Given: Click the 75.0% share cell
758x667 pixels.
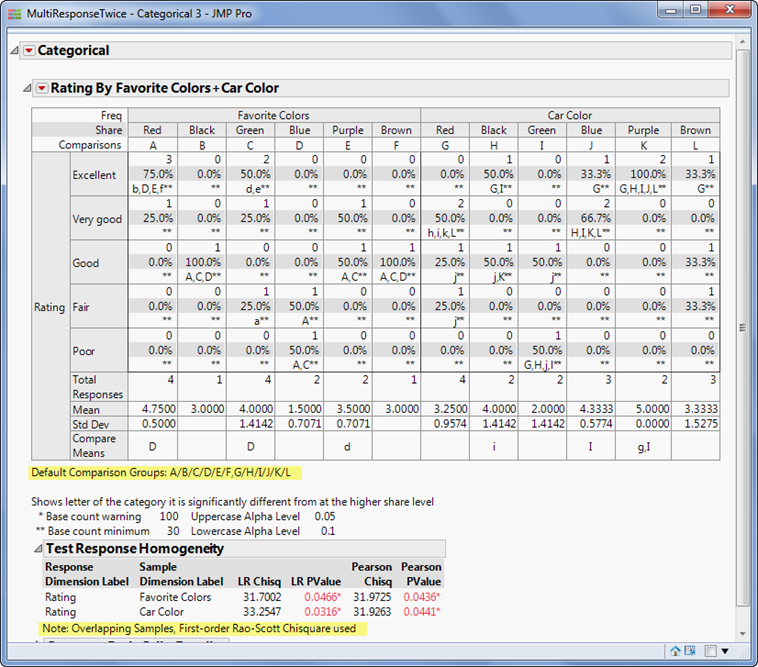Looking at the screenshot, I should [158, 174].
